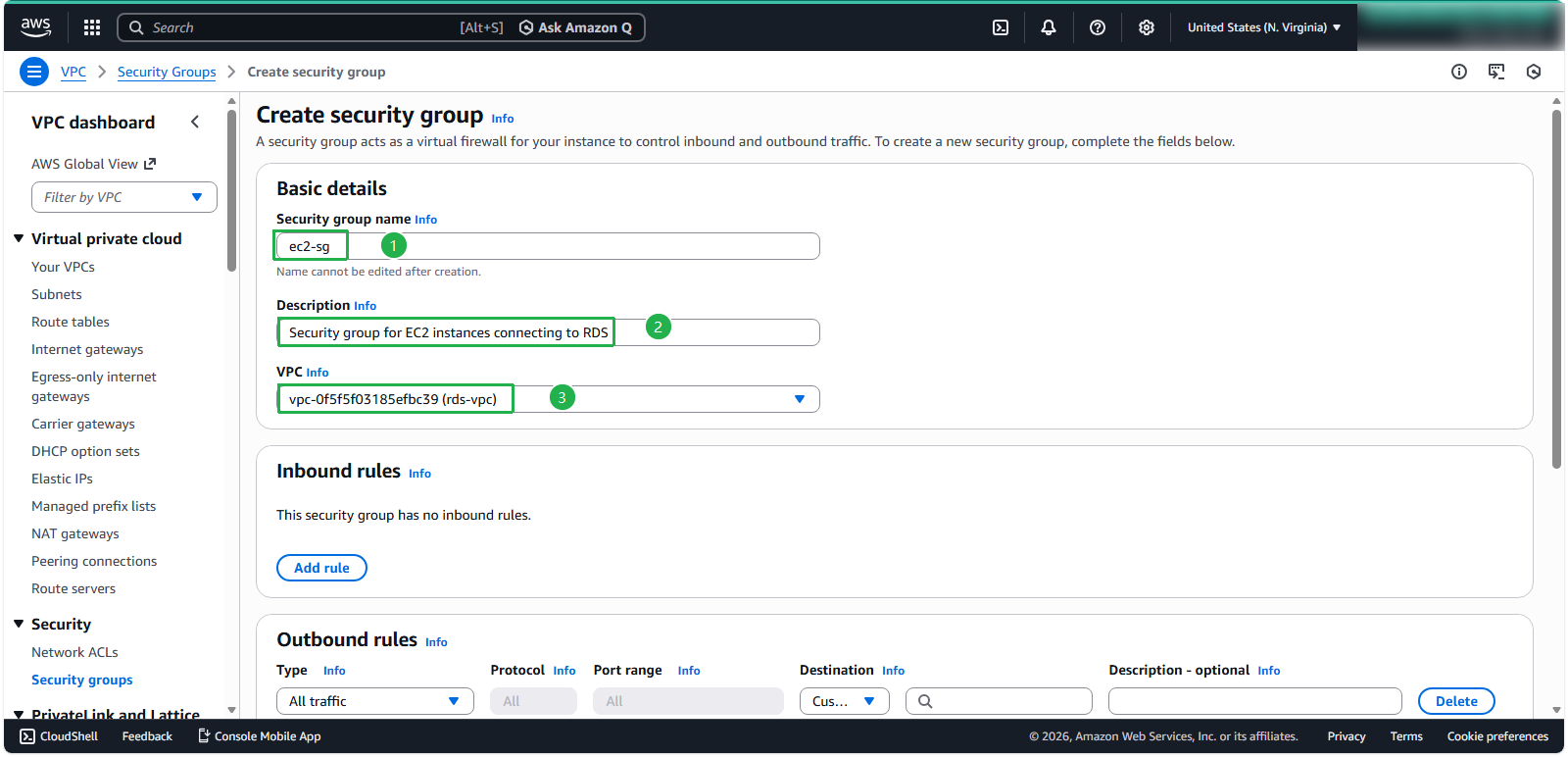The width and height of the screenshot is (1568, 757).
Task: Open the United States (N. Virginia) region selector
Action: [x=1264, y=27]
